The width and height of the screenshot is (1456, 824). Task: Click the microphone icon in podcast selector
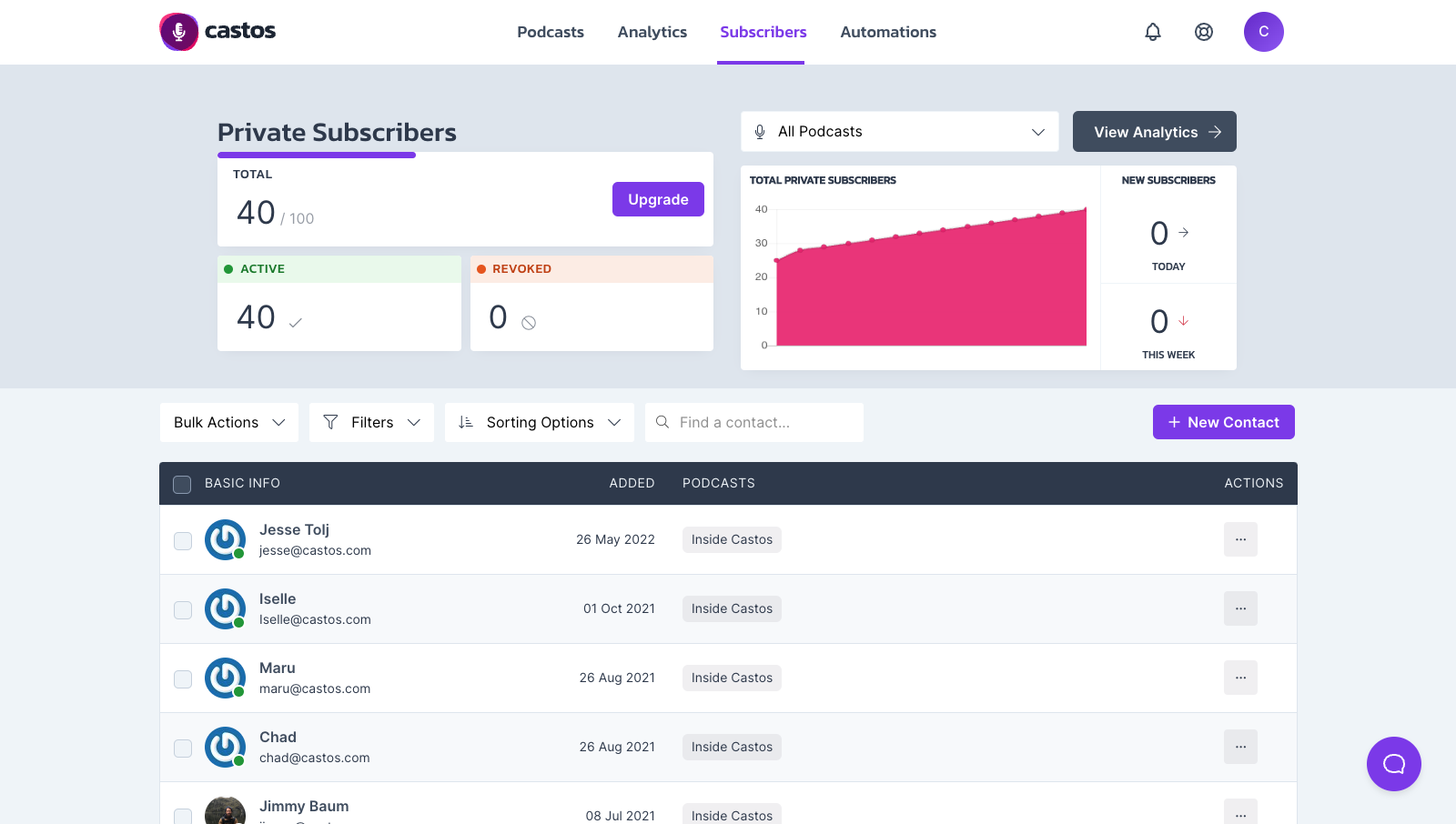(760, 132)
